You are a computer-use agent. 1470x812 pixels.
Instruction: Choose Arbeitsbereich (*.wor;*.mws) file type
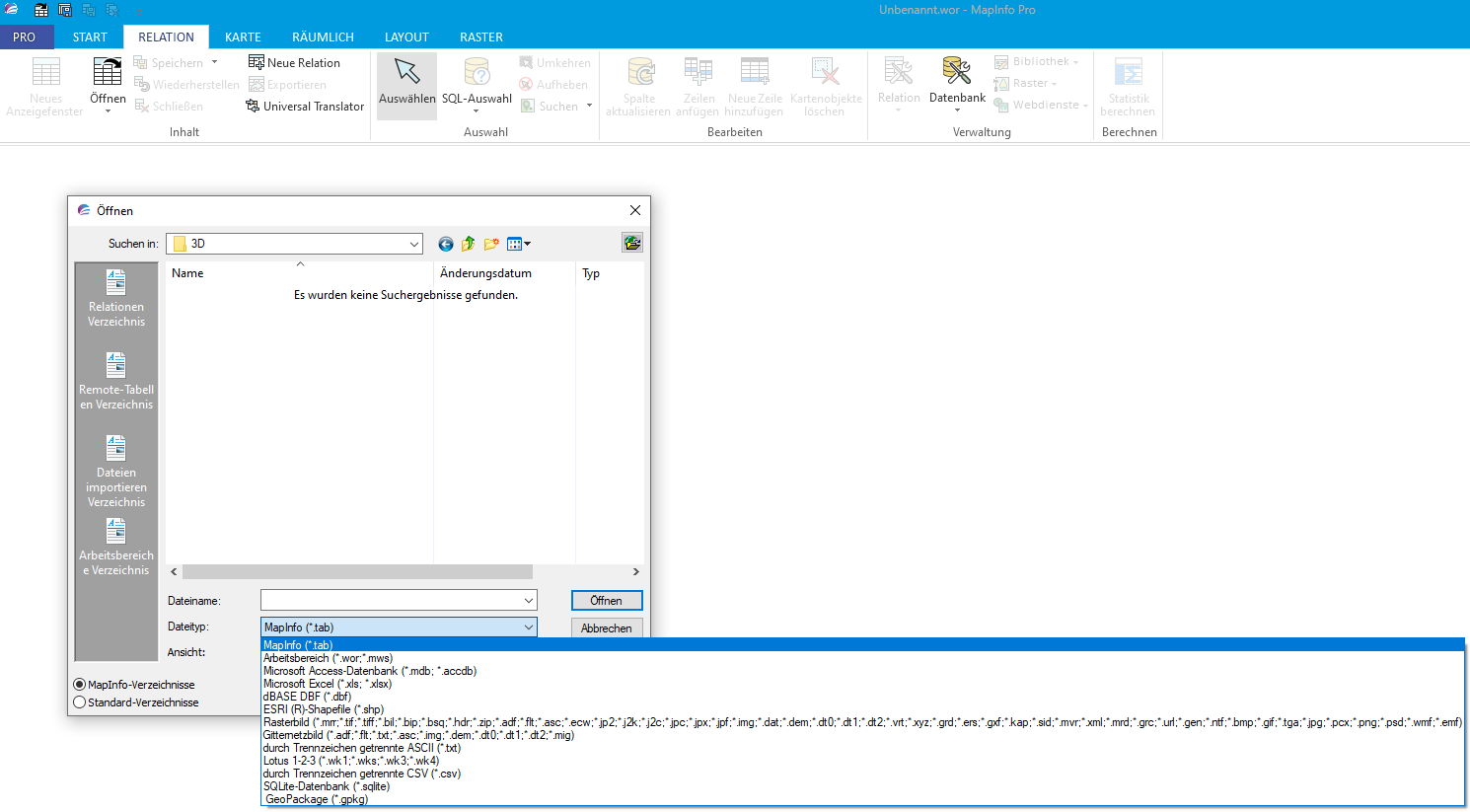[x=863, y=658]
